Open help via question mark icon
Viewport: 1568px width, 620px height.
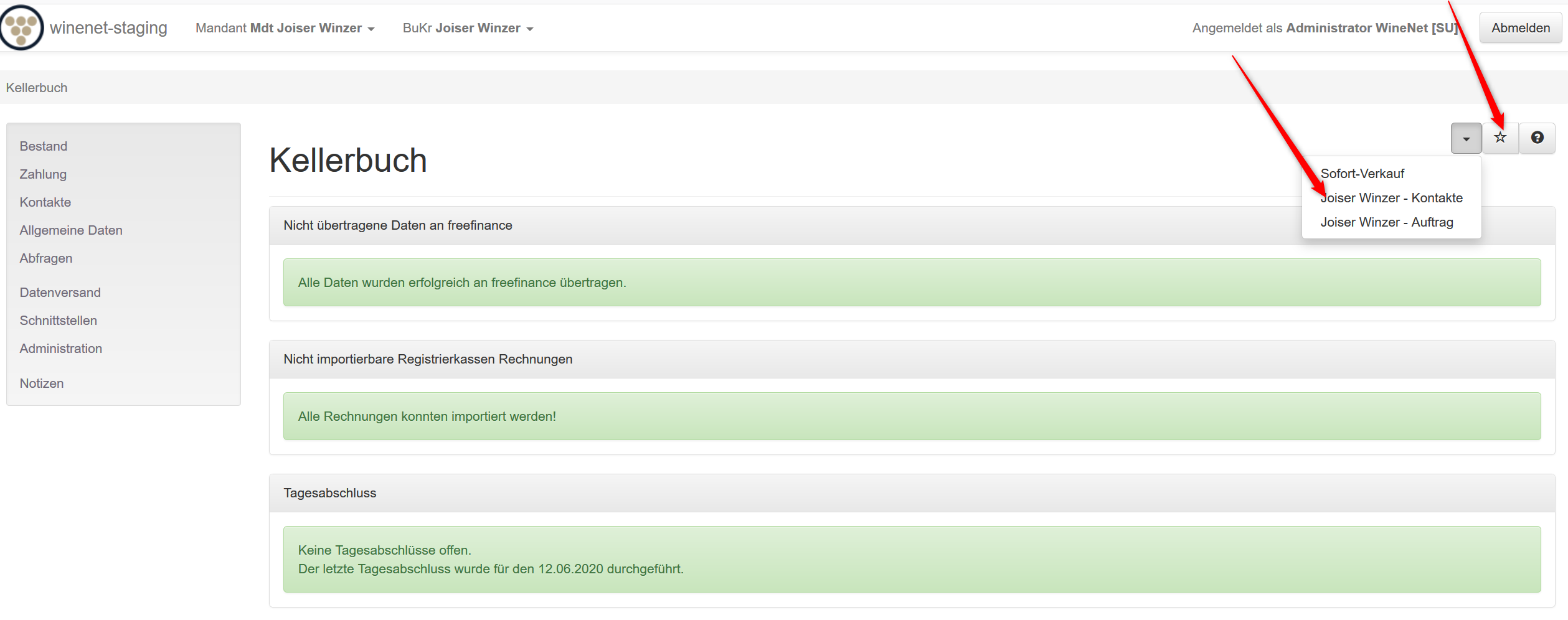(1537, 138)
